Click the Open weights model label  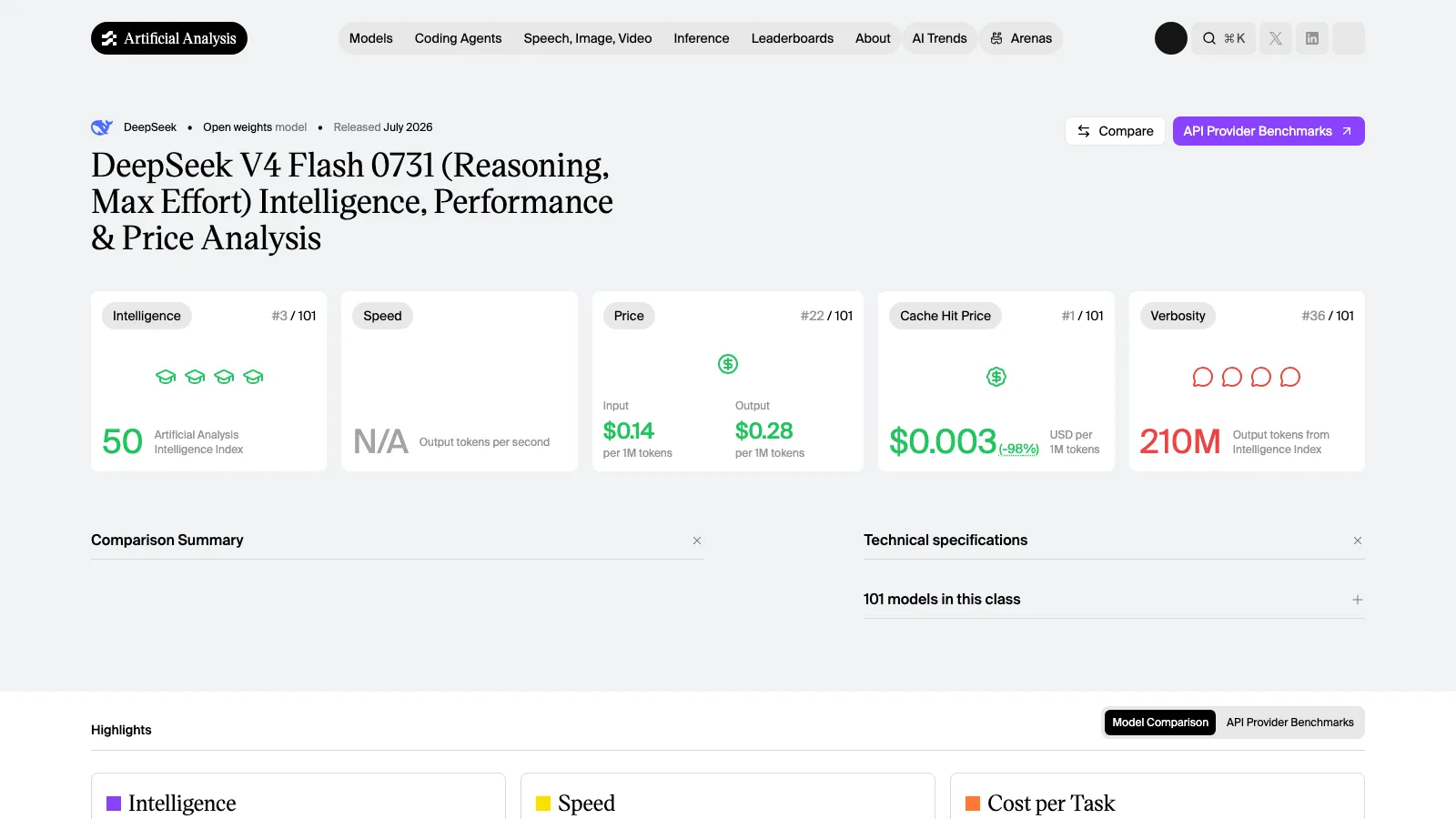coord(255,127)
